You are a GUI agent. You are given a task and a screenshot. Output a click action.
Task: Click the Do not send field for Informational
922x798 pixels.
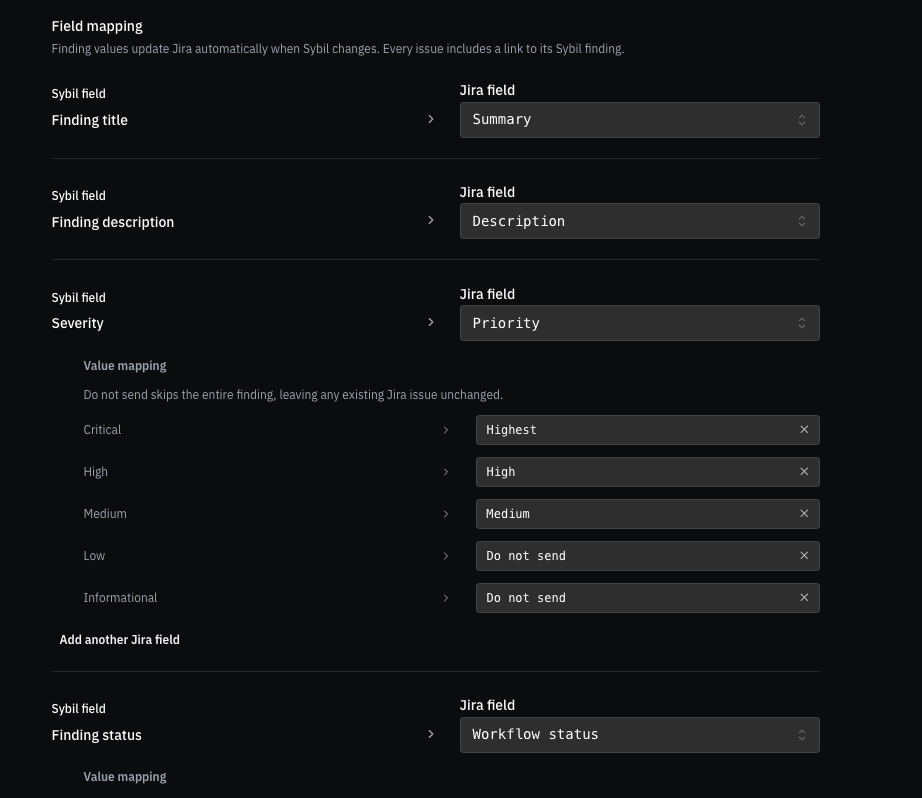click(647, 597)
